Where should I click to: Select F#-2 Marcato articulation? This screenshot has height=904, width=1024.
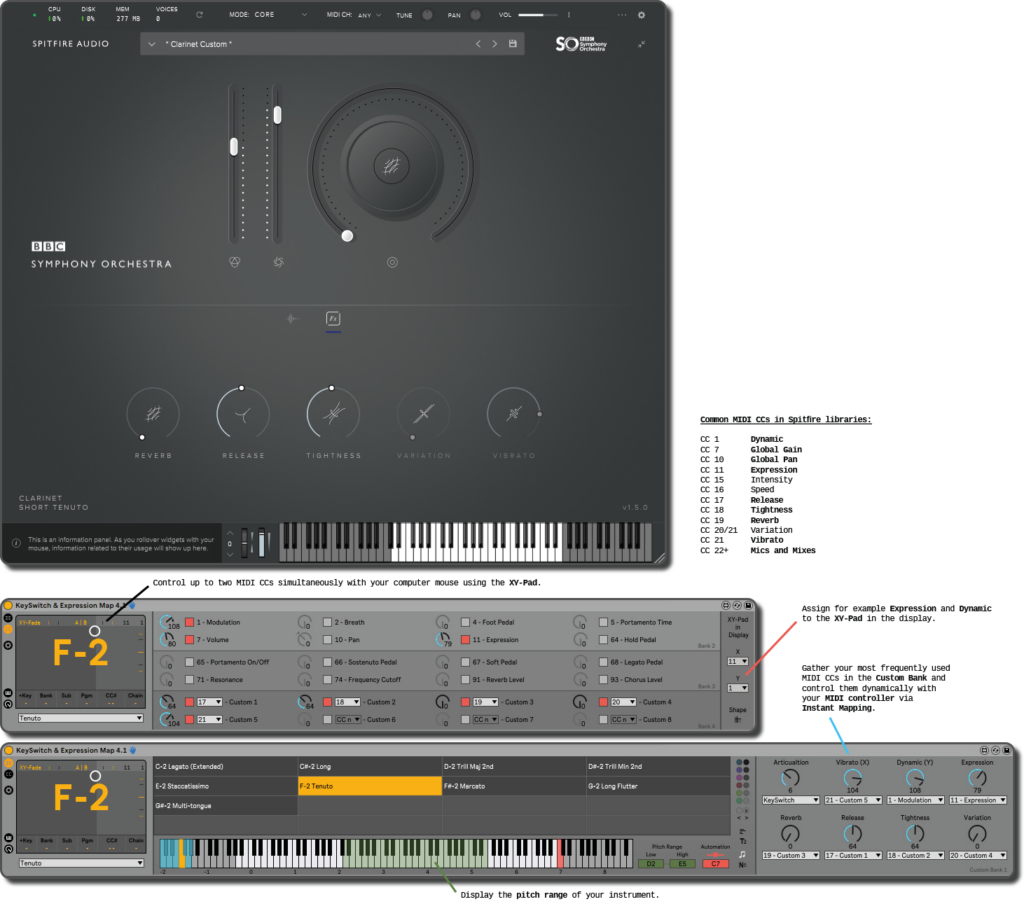click(x=514, y=786)
